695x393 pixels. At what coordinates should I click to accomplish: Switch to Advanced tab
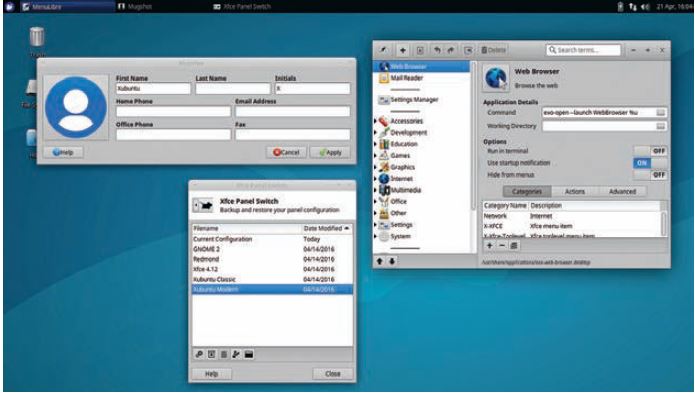click(622, 191)
